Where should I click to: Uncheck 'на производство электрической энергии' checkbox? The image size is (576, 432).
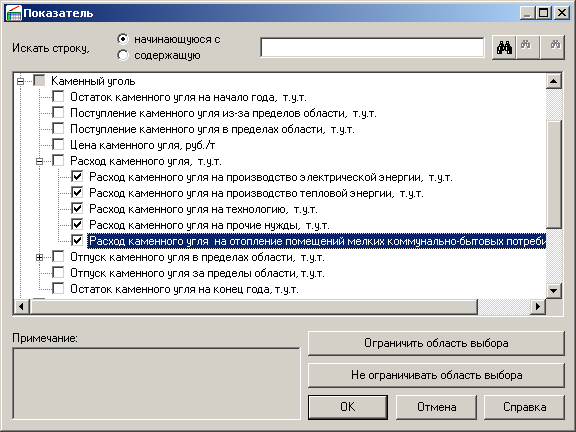[x=77, y=177]
